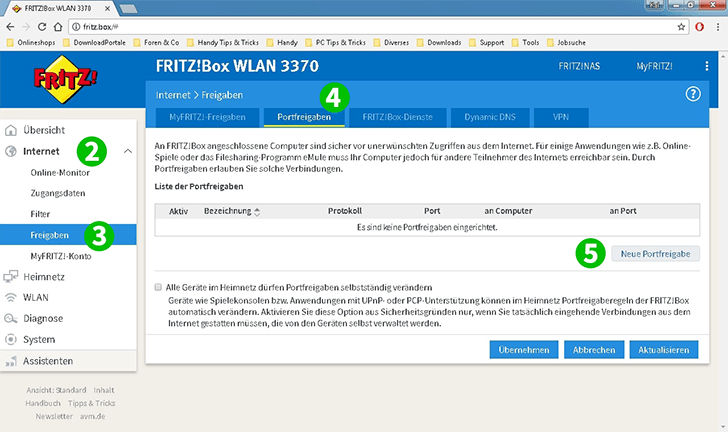Open the Dynamic DNS tab
Screen dimensions: 728x432
(x=490, y=118)
